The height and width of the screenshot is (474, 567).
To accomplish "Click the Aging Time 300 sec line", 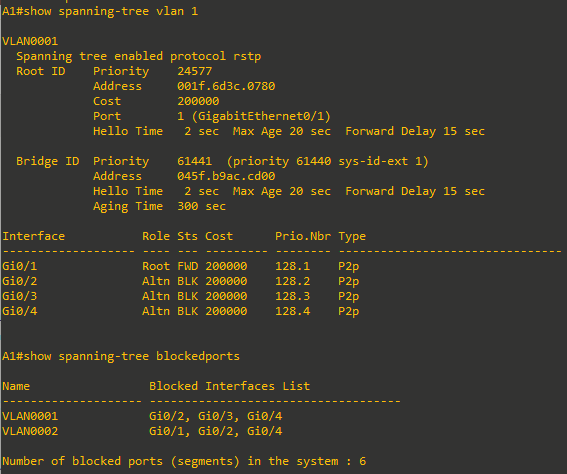I will click(x=159, y=206).
